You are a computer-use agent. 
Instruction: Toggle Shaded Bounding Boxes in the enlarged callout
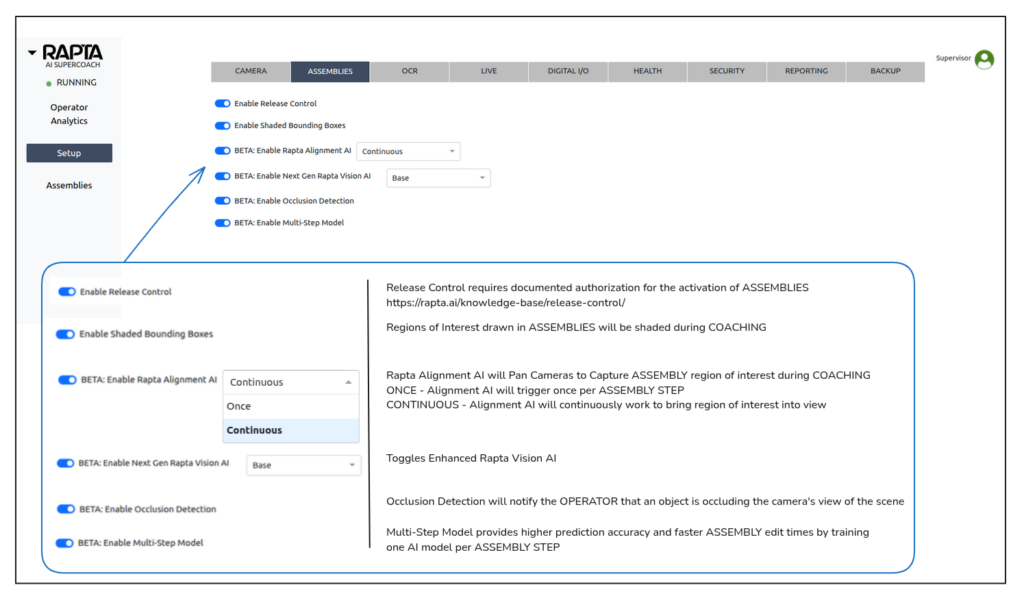(x=65, y=334)
